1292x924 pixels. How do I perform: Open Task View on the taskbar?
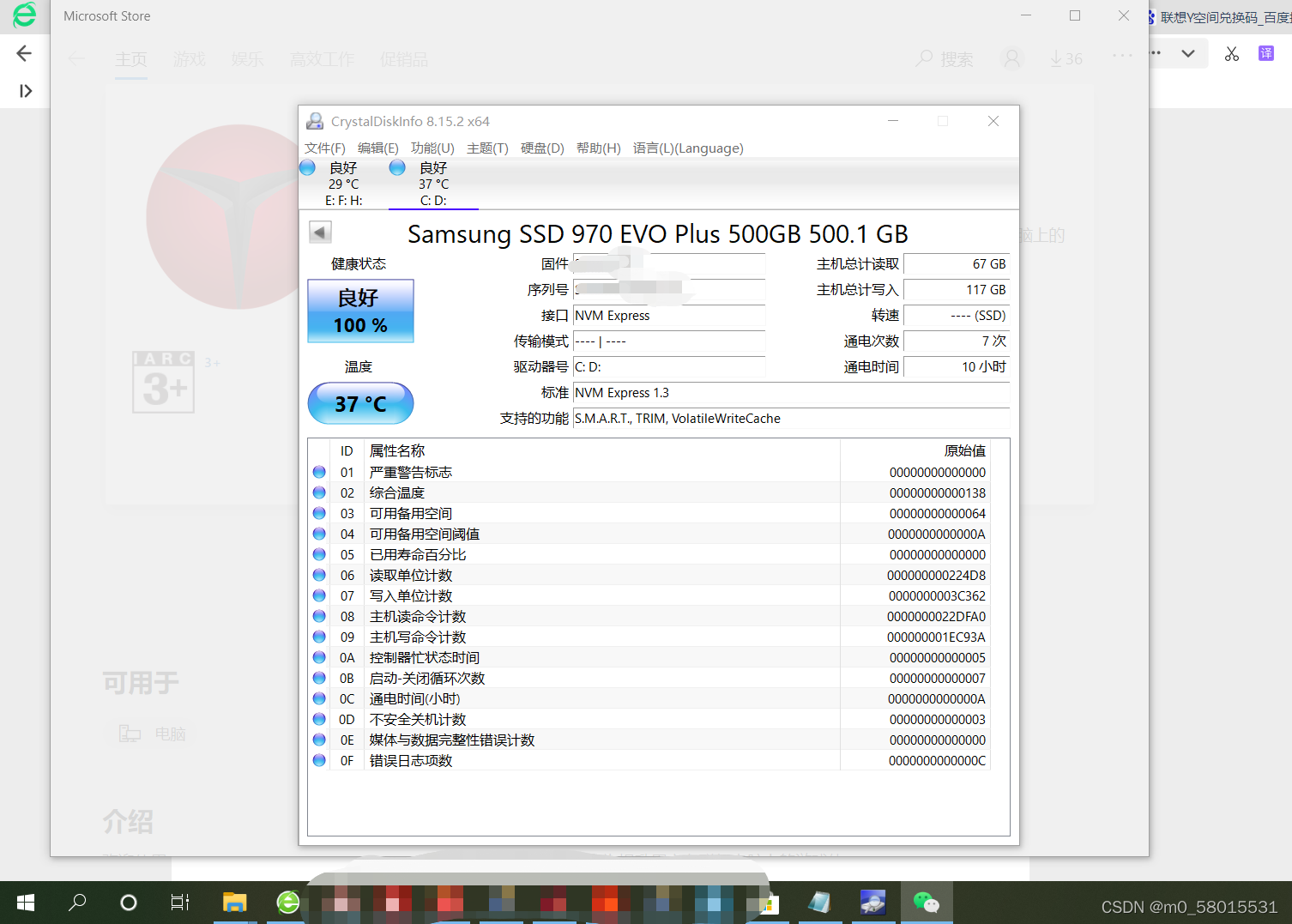[180, 903]
